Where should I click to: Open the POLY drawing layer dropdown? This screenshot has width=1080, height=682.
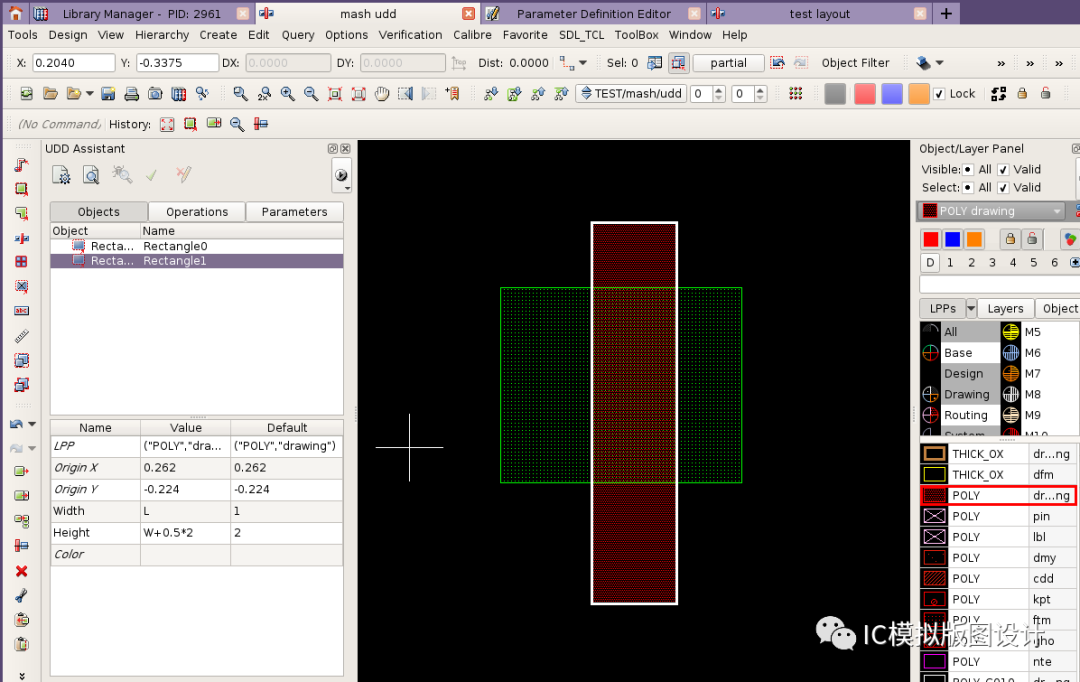point(1056,211)
